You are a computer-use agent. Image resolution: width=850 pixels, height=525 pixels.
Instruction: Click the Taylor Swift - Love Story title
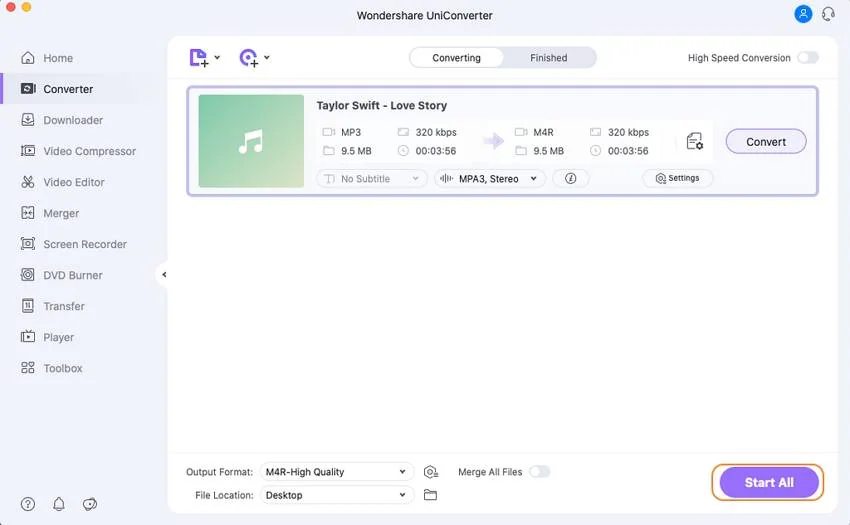[382, 105]
